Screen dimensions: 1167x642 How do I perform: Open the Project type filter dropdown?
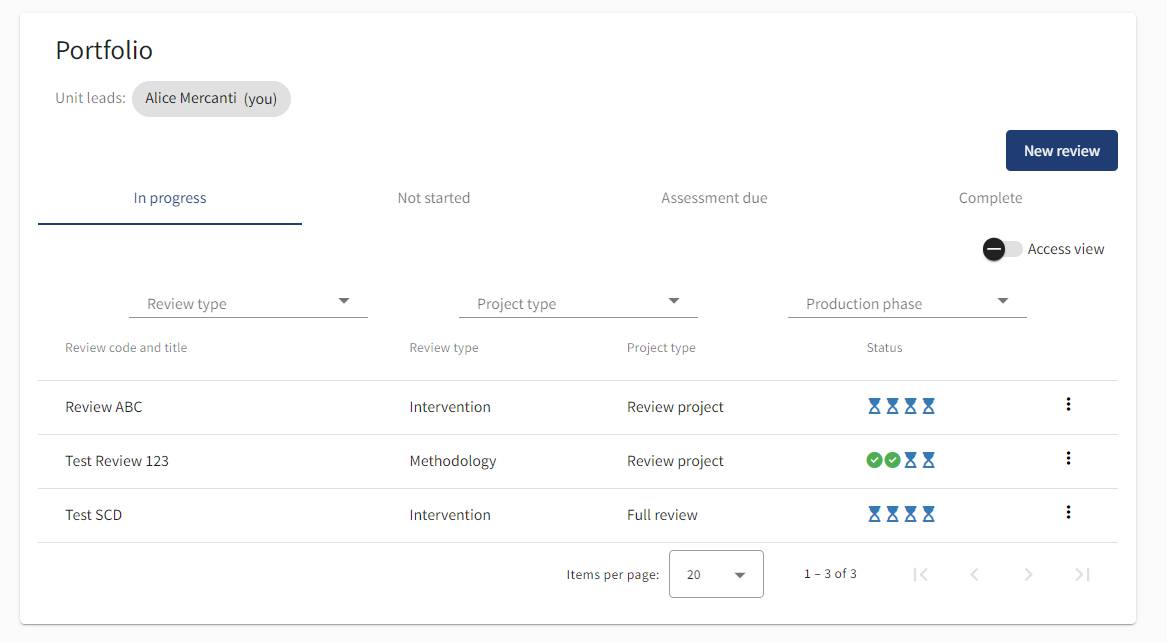pos(578,303)
